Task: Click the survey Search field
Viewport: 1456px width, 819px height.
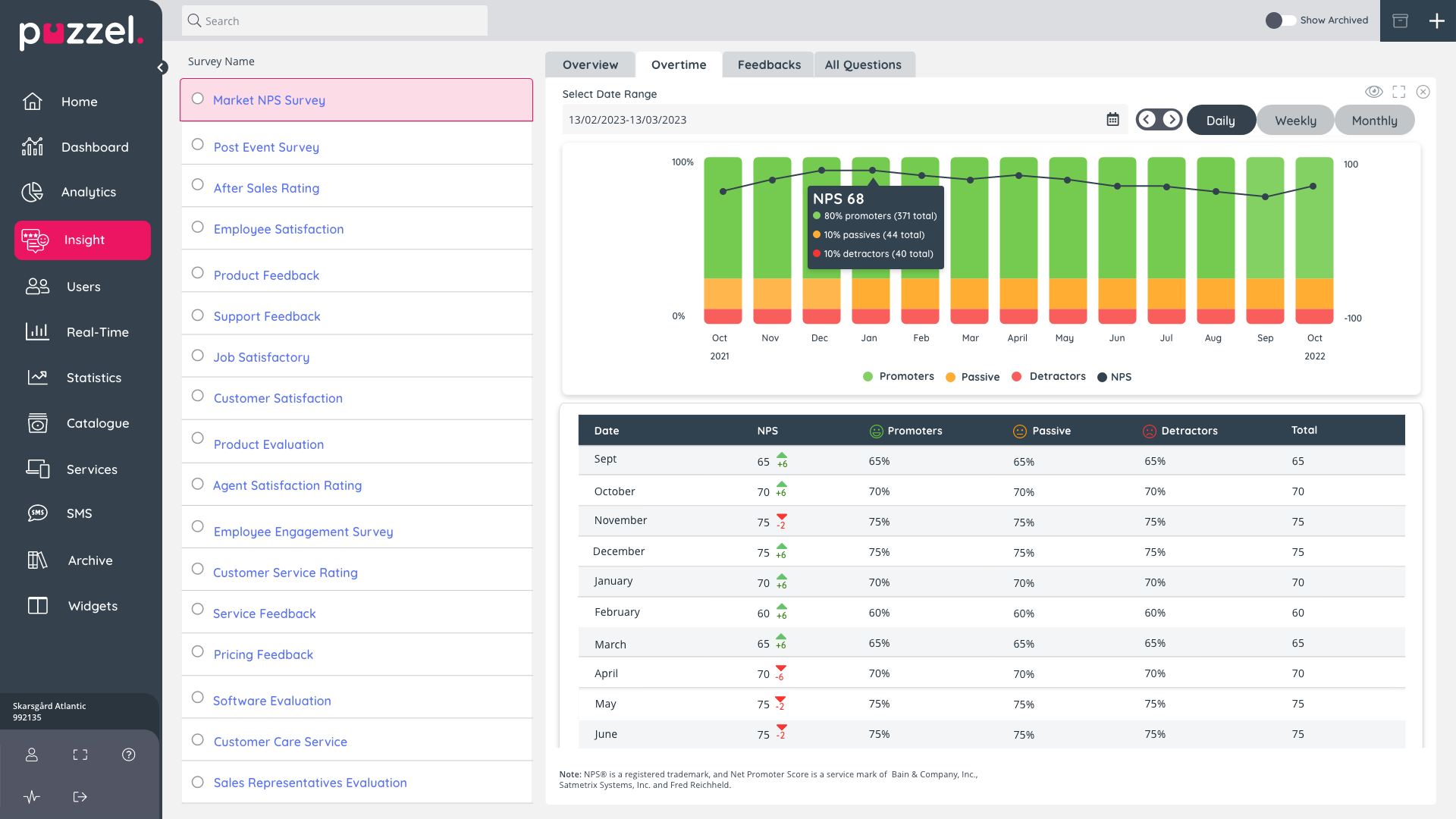Action: (334, 20)
